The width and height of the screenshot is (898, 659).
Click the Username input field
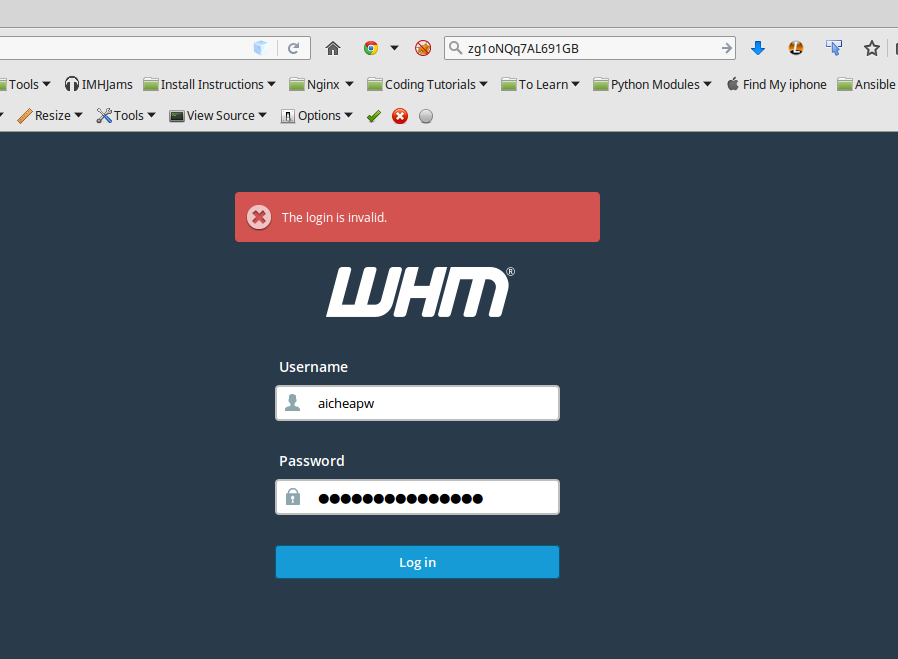pyautogui.click(x=430, y=403)
